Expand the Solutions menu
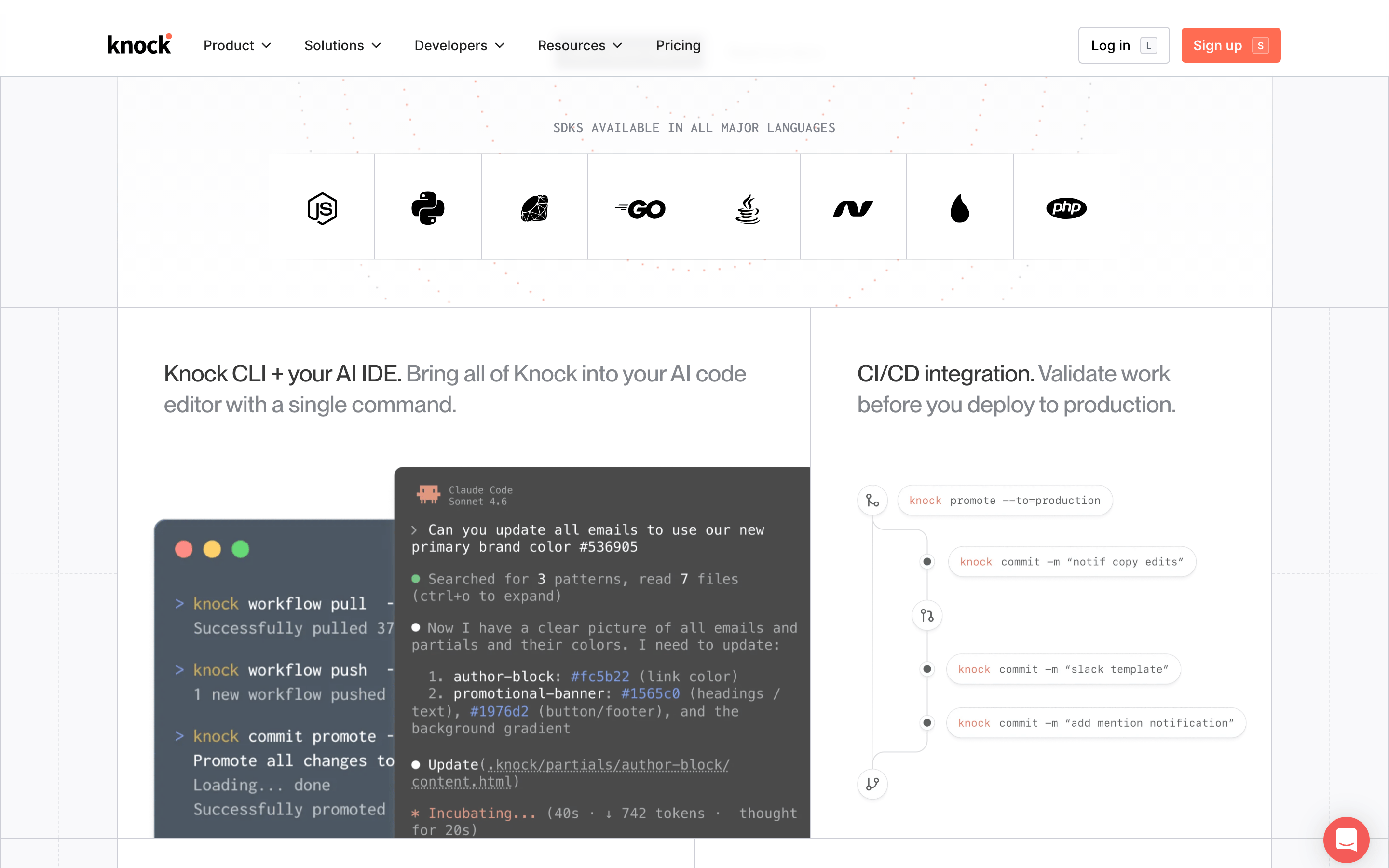 click(342, 45)
